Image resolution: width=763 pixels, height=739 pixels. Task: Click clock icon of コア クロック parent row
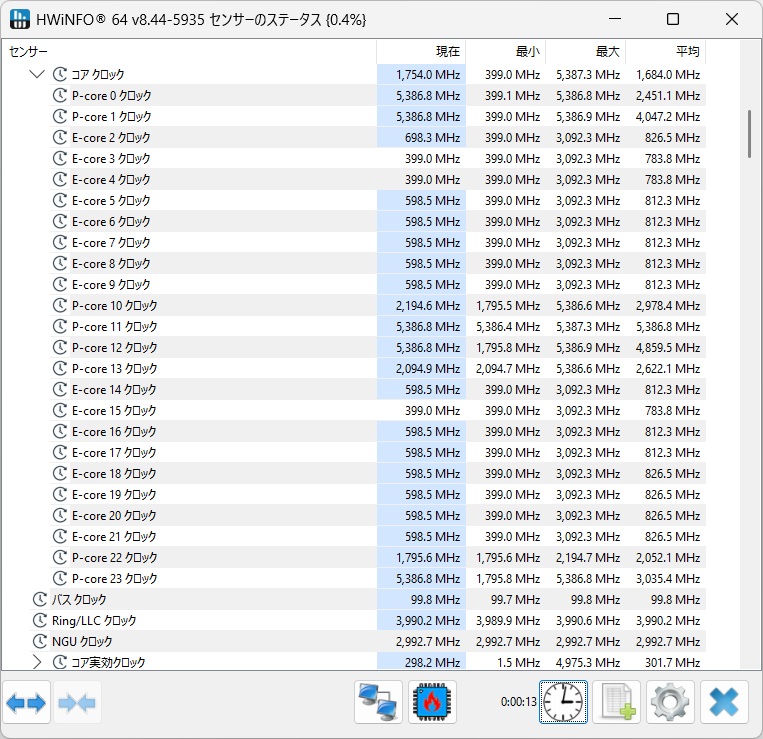[59, 74]
